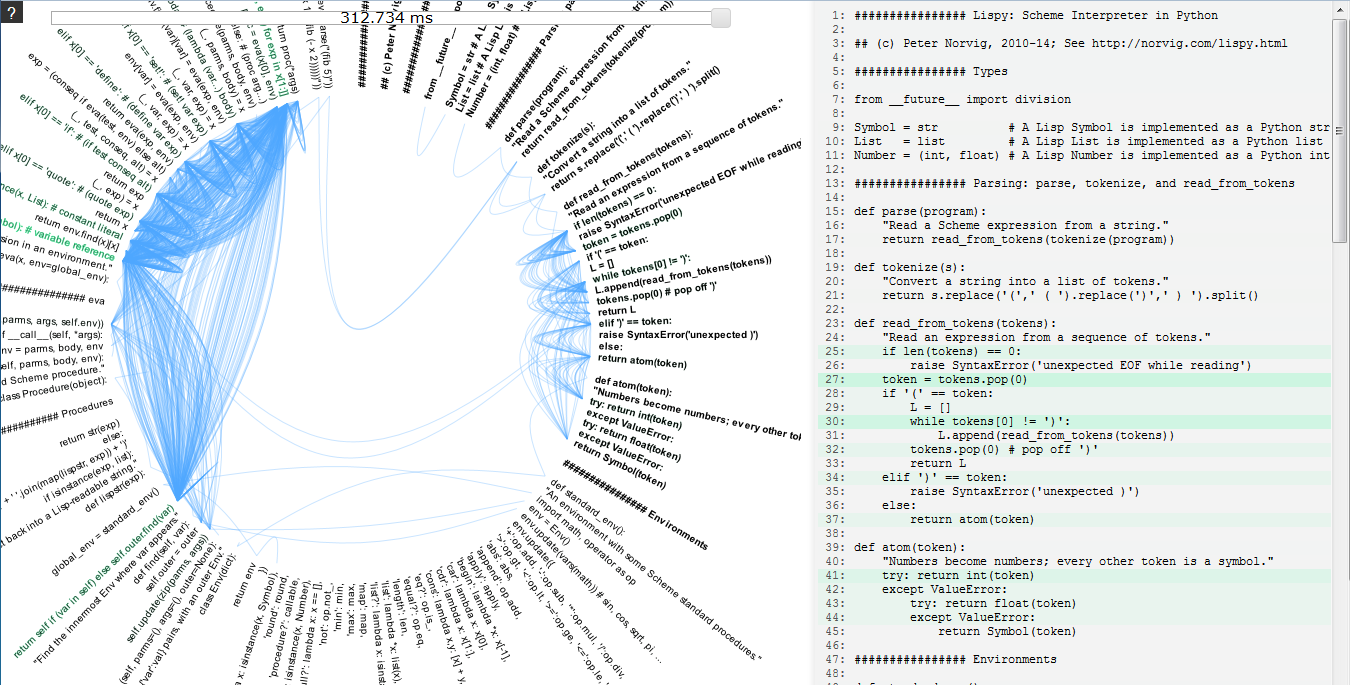Open the question mark help icon

tap(10, 12)
